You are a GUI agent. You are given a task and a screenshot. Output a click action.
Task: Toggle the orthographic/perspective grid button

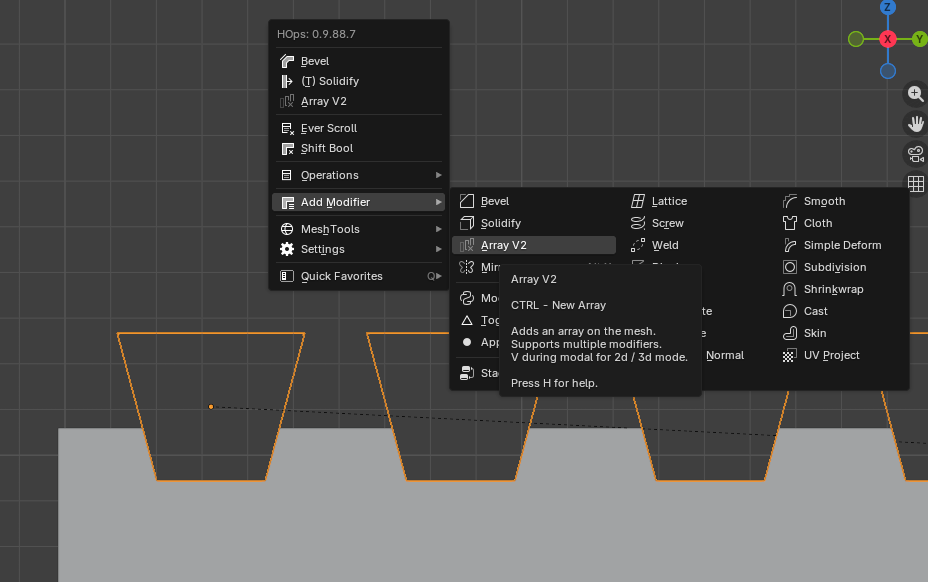click(916, 184)
